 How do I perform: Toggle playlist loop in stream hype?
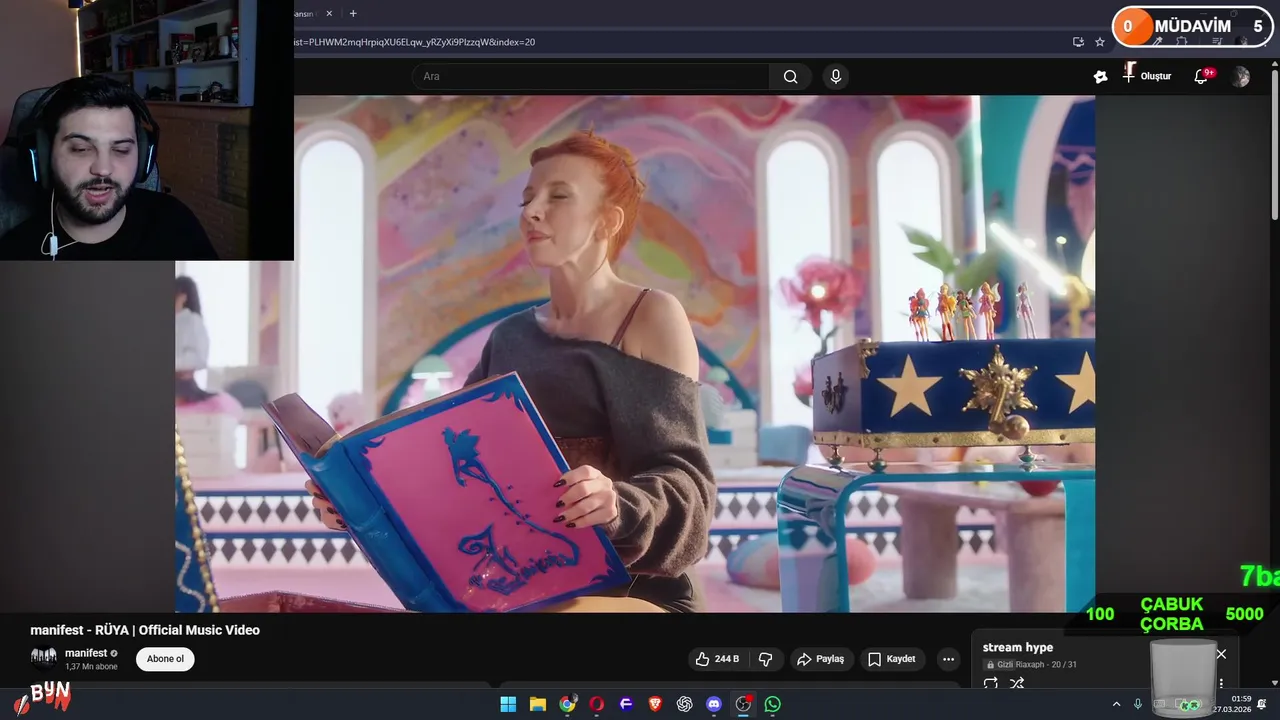point(991,684)
